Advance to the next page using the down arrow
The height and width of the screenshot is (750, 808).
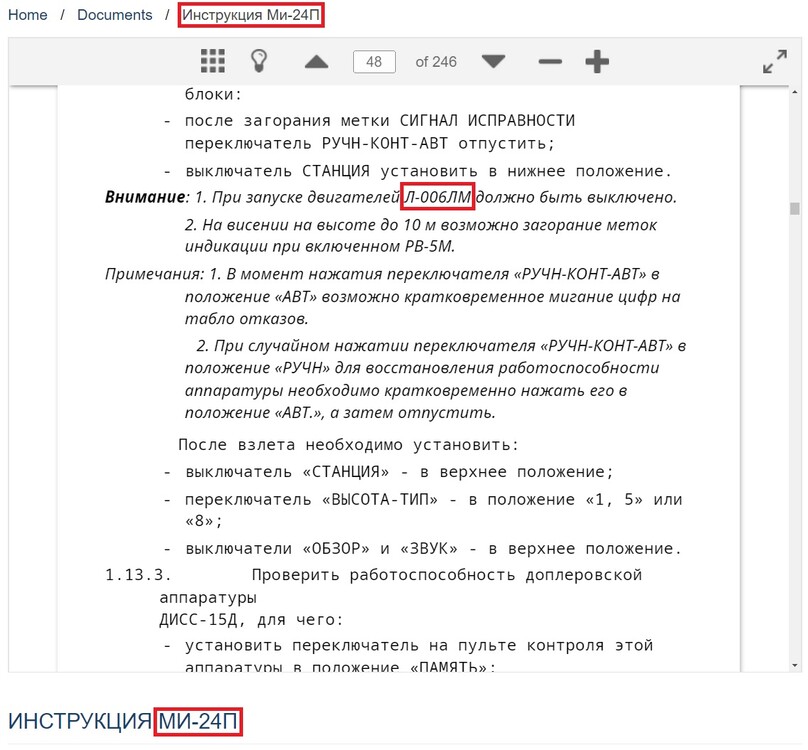click(492, 61)
